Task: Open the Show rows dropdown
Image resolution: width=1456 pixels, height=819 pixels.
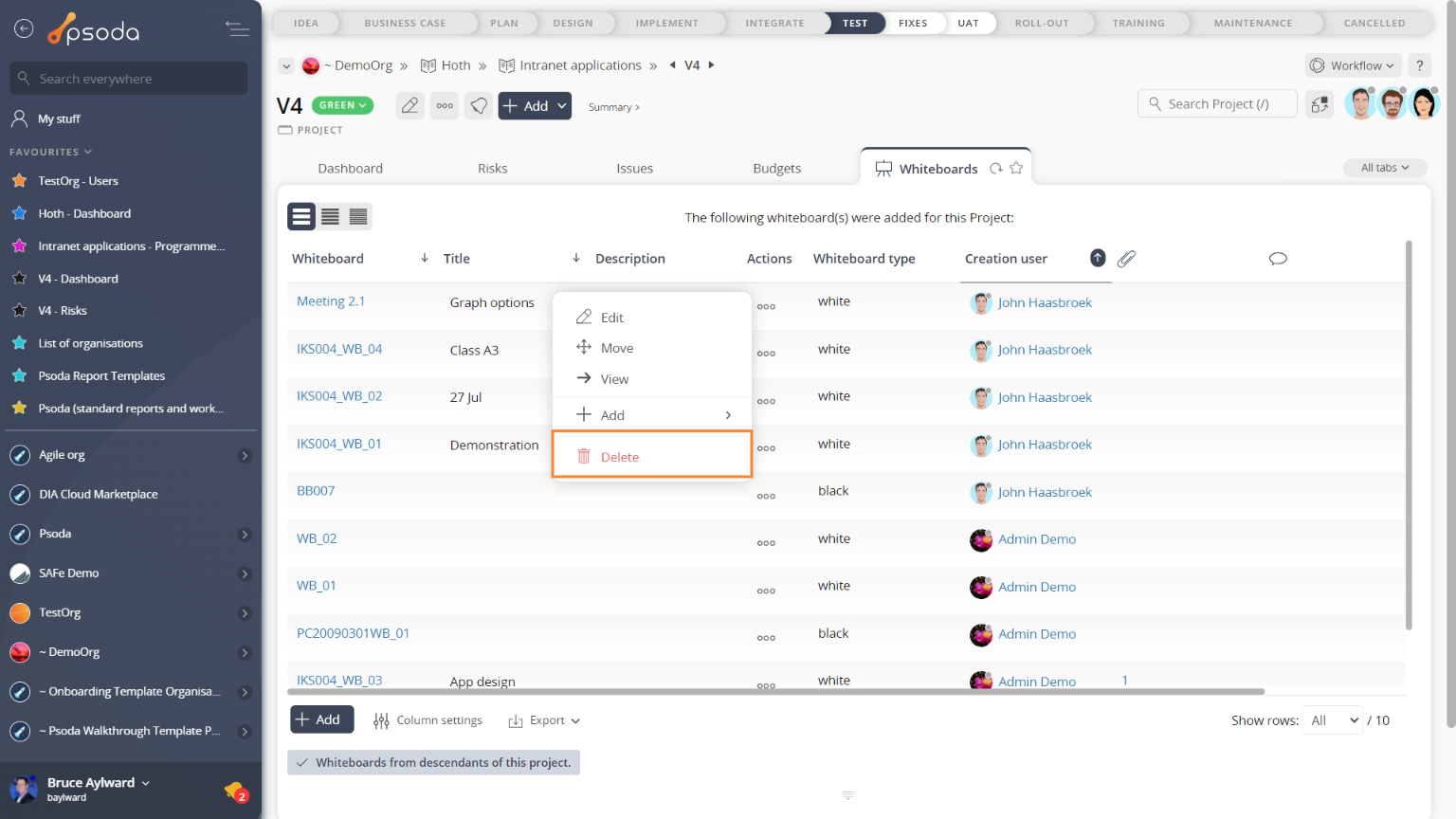Action: click(1333, 720)
